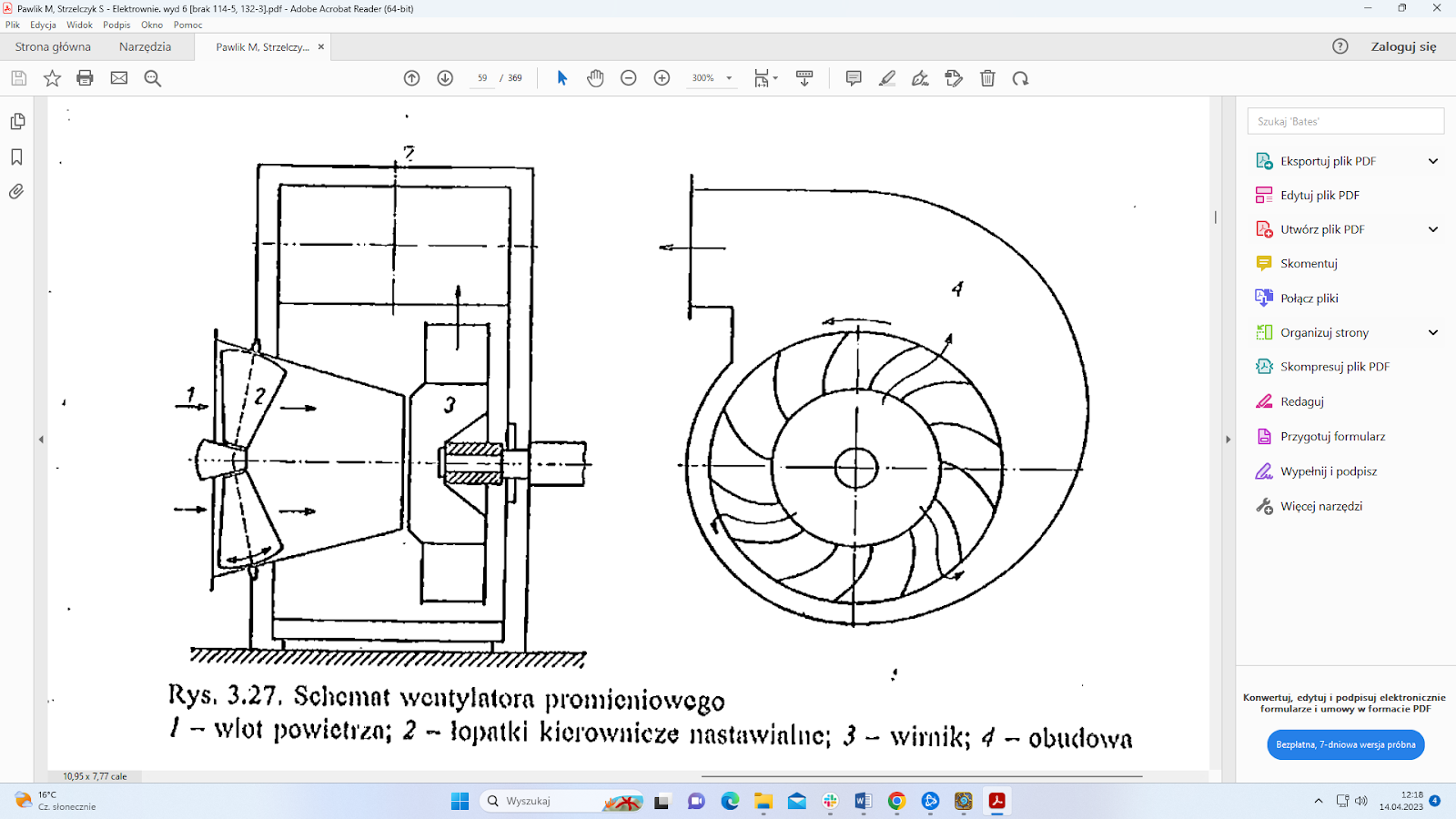Add a sticky note comment
Image resolution: width=1456 pixels, height=819 pixels.
point(854,78)
